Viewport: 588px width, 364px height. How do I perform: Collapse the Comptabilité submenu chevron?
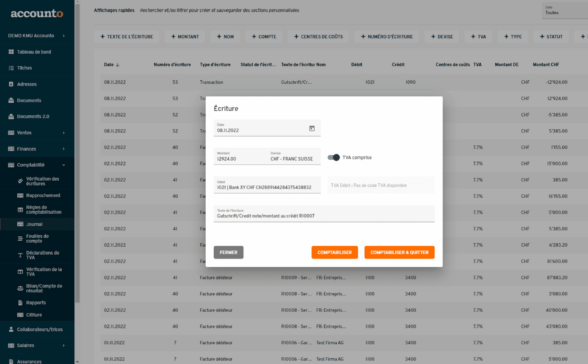tap(63, 165)
